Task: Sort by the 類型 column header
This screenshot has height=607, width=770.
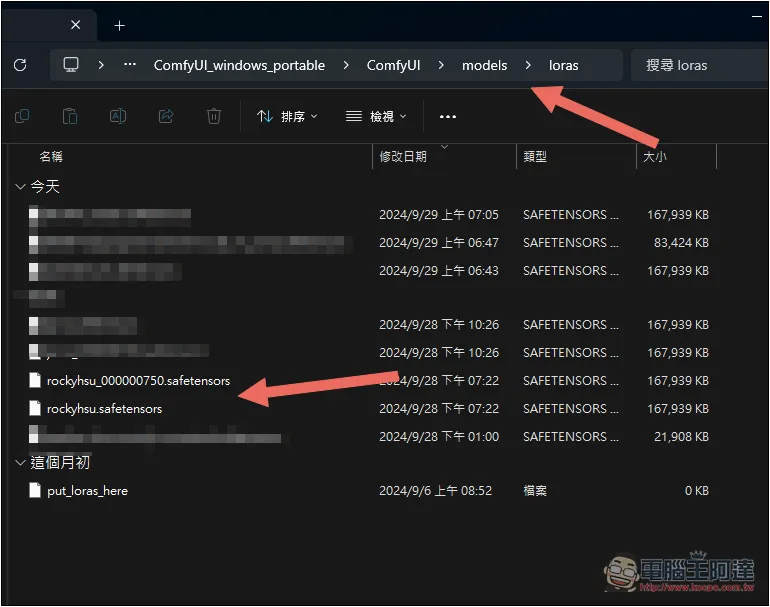Action: pyautogui.click(x=535, y=157)
